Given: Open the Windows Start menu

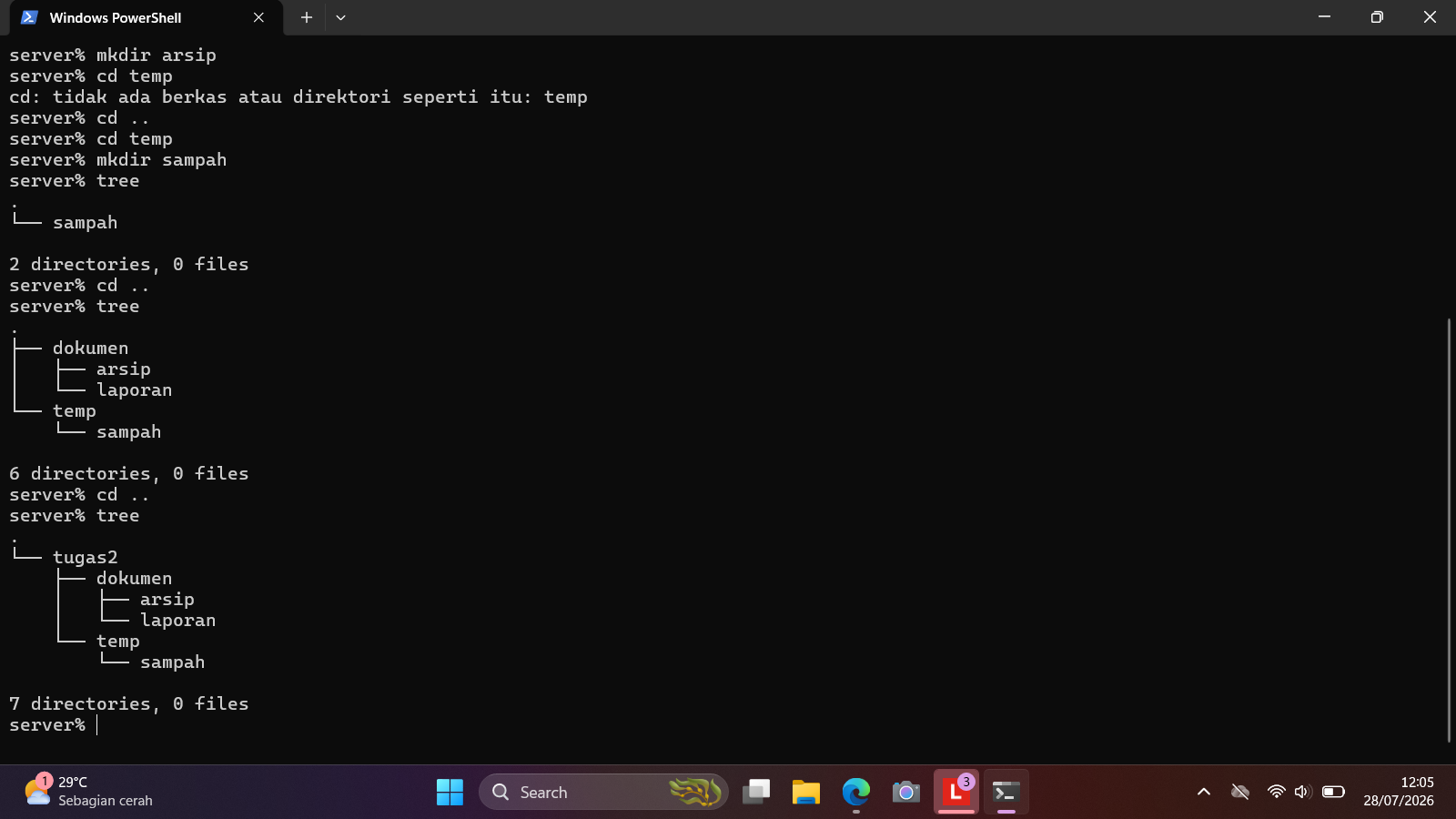Looking at the screenshot, I should click(450, 792).
